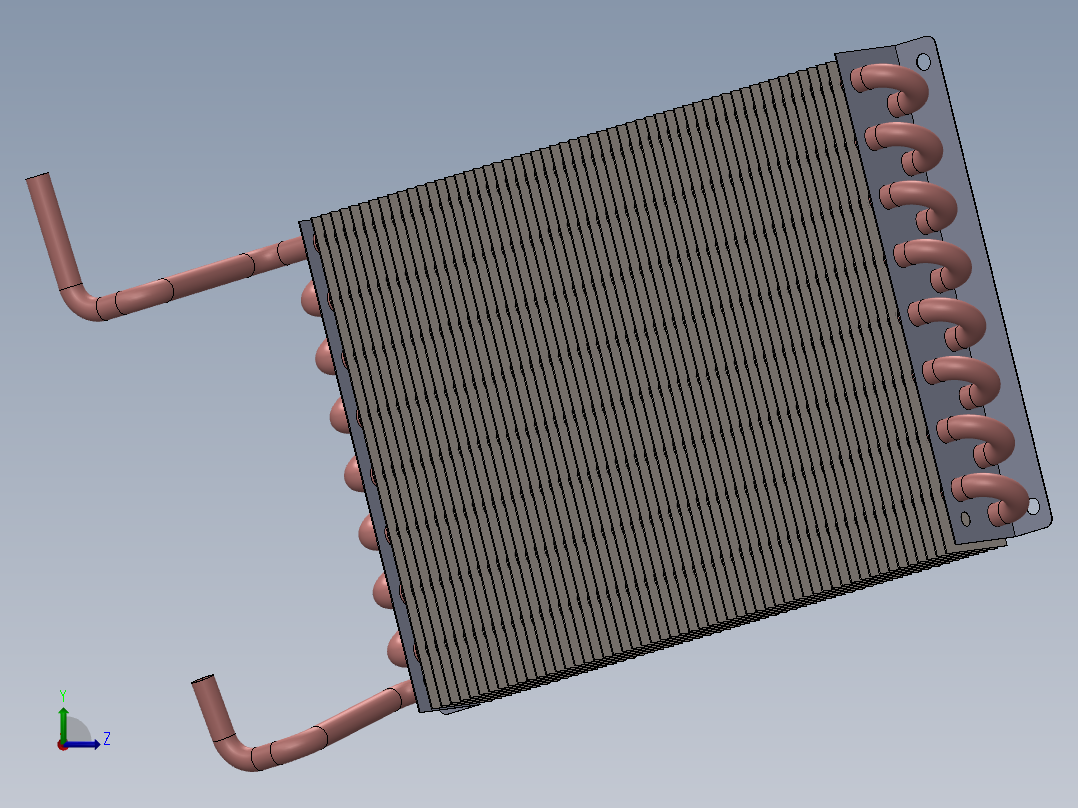The width and height of the screenshot is (1078, 808).
Task: Select the top mounting hole on right end plate
Action: (923, 63)
